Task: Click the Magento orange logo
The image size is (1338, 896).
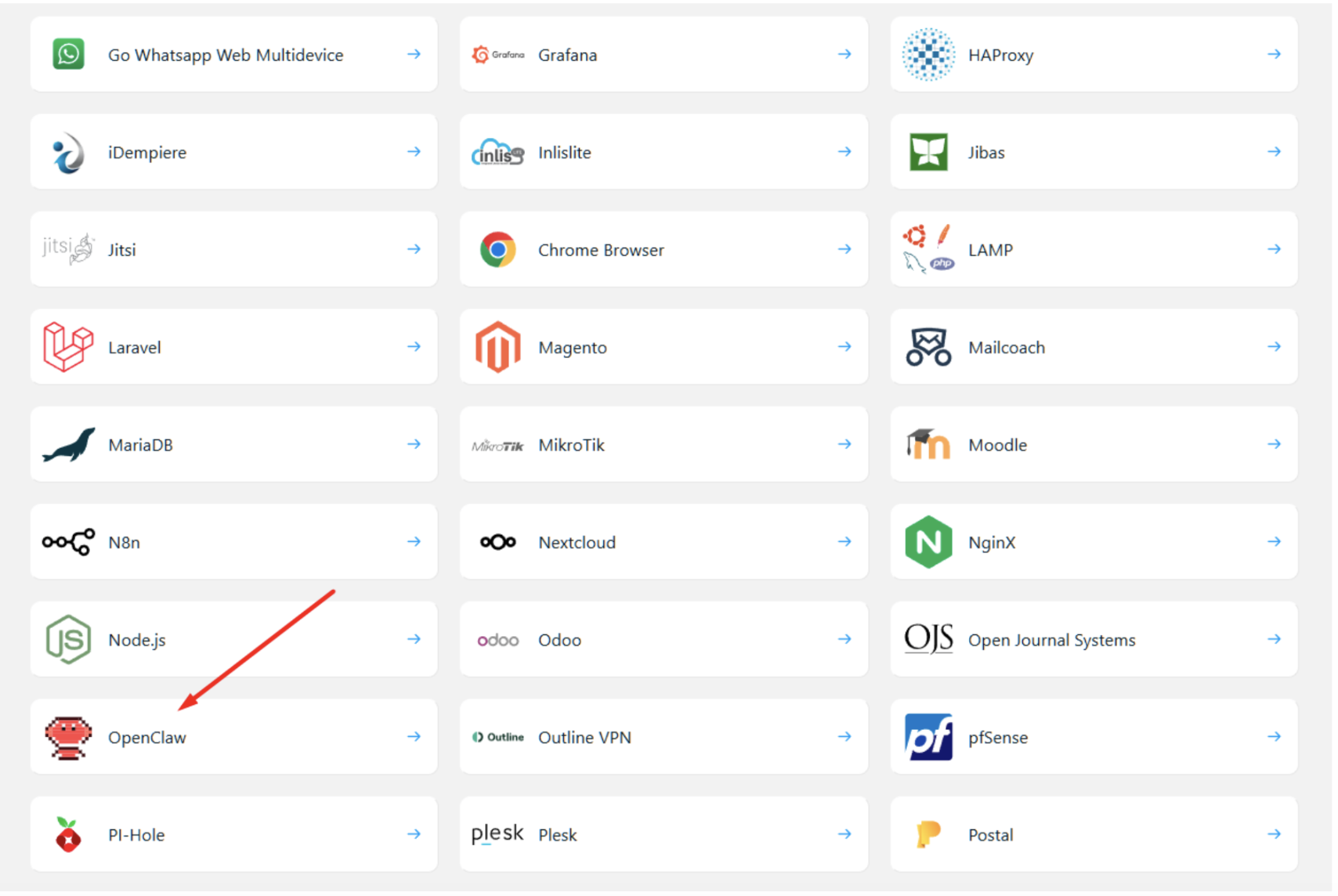Action: click(x=497, y=346)
